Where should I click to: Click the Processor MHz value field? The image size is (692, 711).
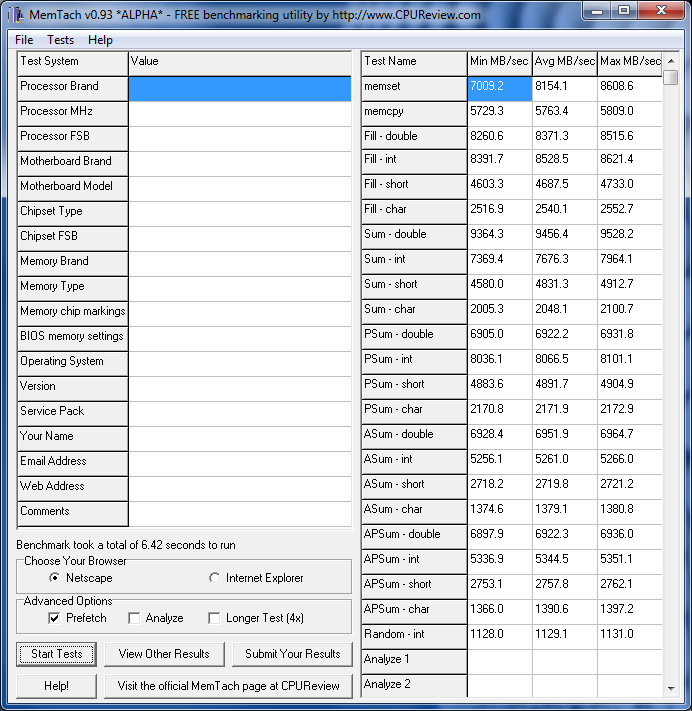tap(240, 114)
